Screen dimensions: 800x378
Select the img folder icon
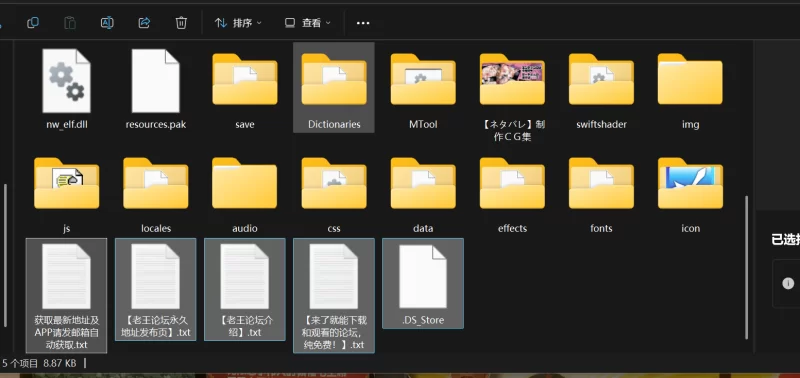coord(690,80)
